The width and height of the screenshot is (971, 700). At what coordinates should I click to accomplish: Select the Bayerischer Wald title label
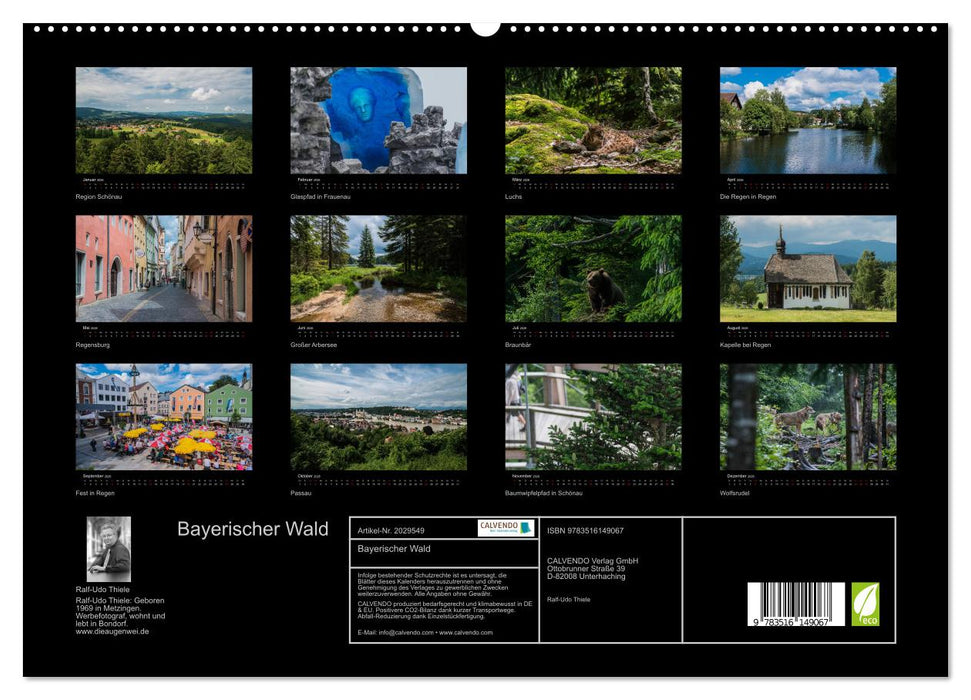(x=254, y=529)
